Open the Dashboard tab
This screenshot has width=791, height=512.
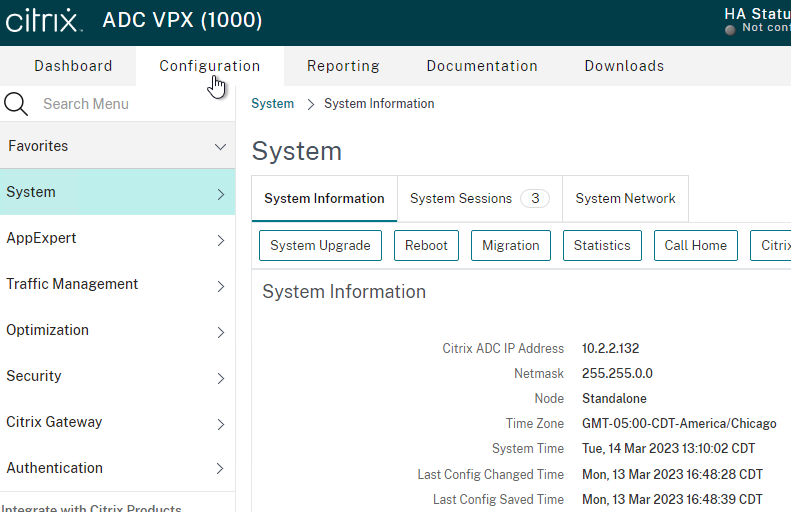tap(73, 66)
